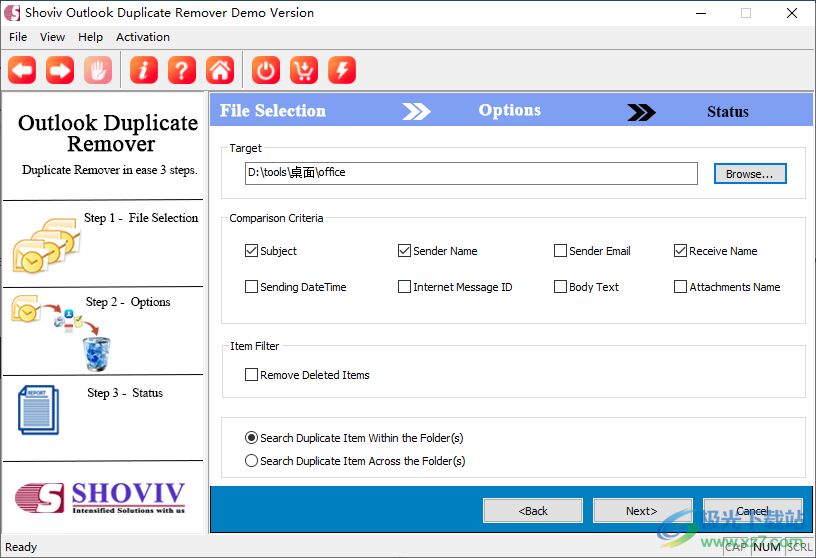816x558 pixels.
Task: Click the File Selection header step
Action: [x=273, y=110]
